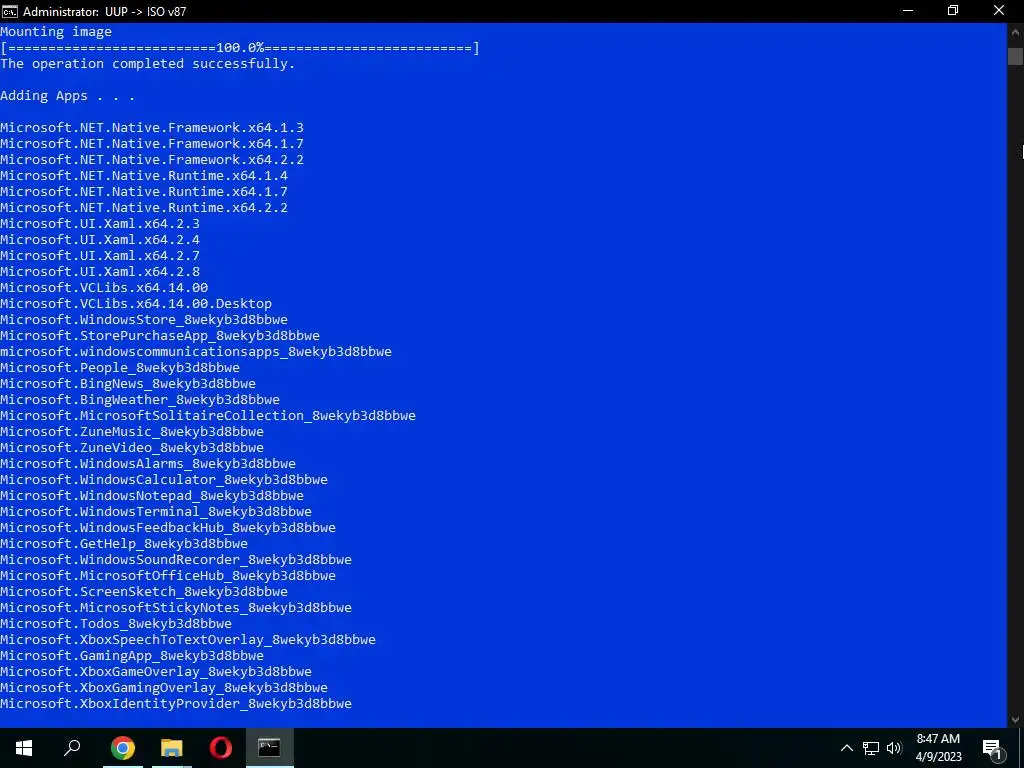Click Microsoft.UI.Xaml.x64.2.8 line
The height and width of the screenshot is (768, 1024).
100,272
